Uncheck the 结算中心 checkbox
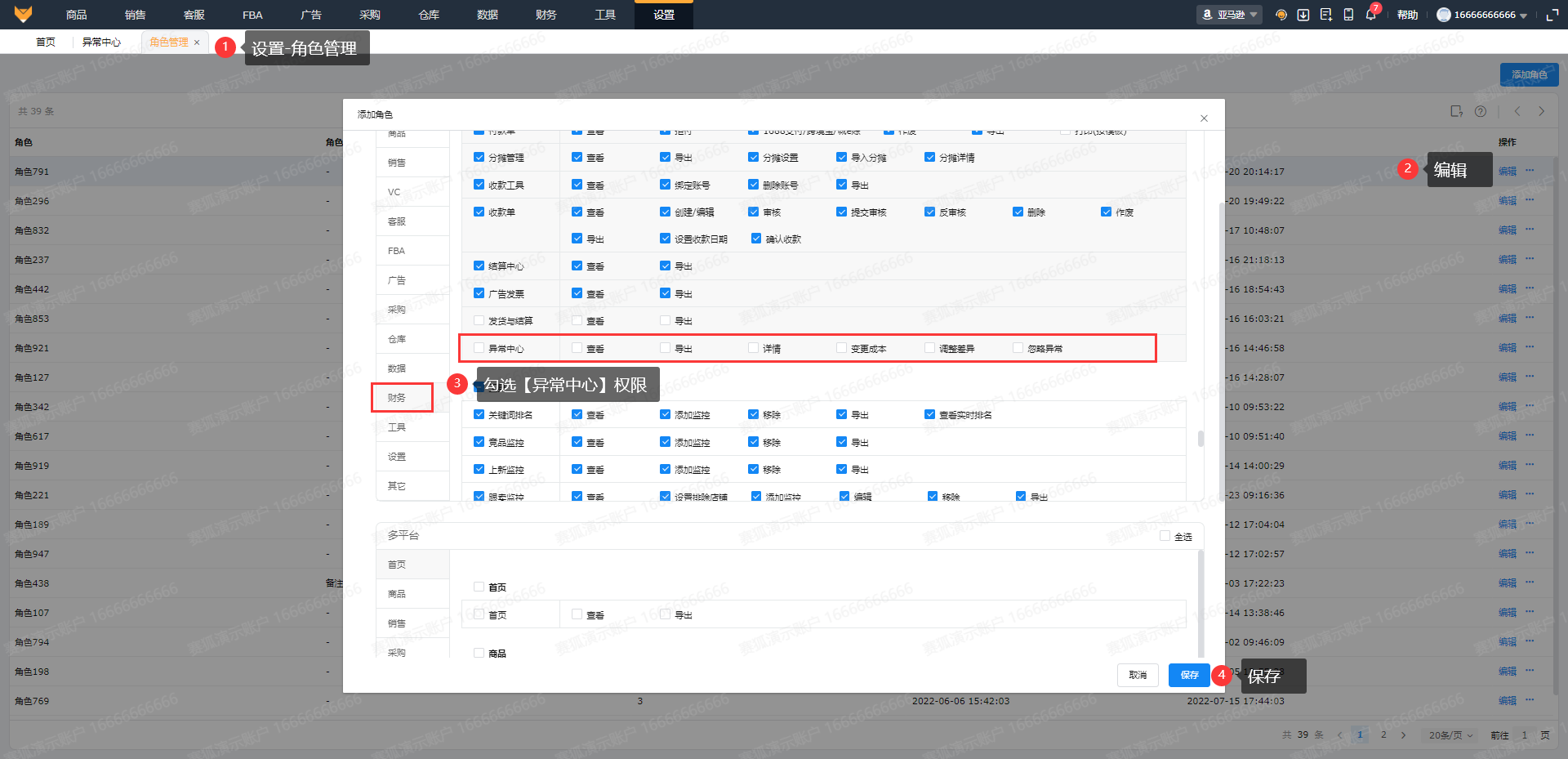The height and width of the screenshot is (759, 1568). [x=479, y=266]
